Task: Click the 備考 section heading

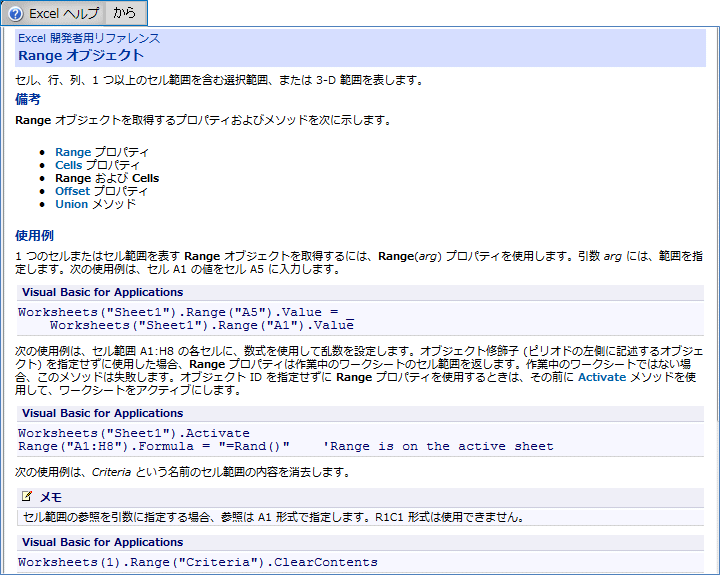Action: (x=28, y=99)
